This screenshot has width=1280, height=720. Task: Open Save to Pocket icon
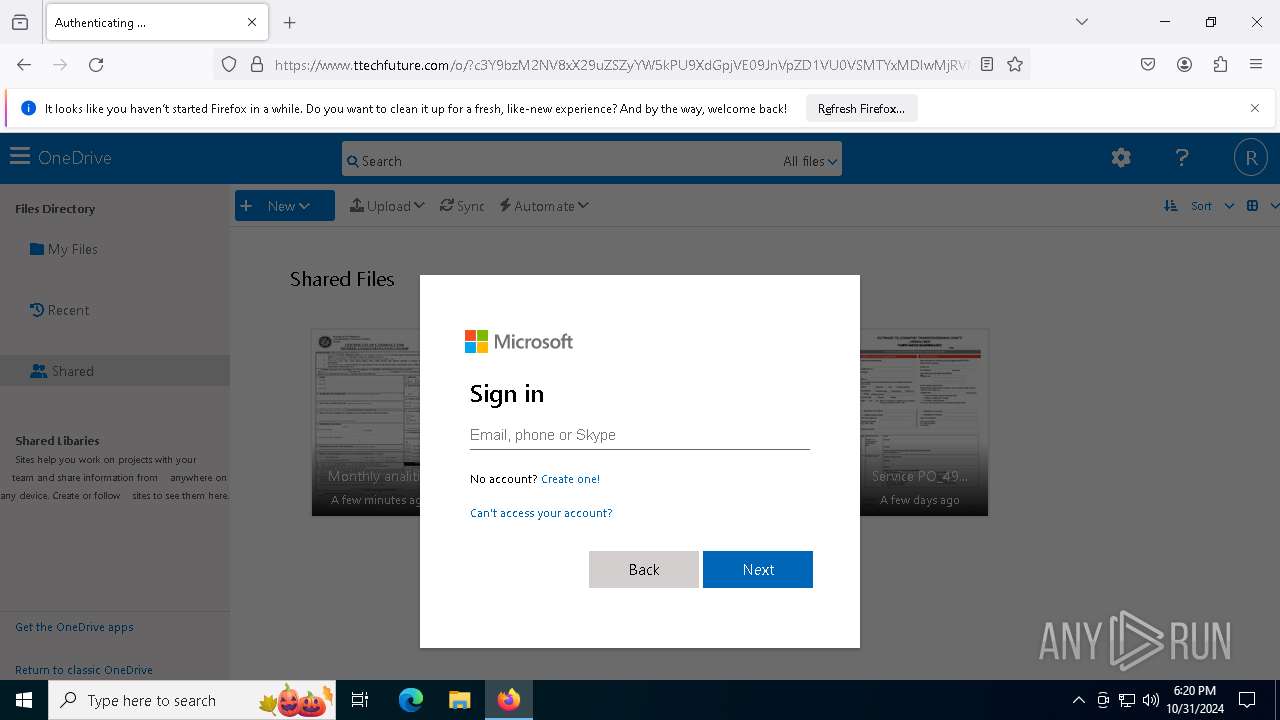pos(1148,64)
